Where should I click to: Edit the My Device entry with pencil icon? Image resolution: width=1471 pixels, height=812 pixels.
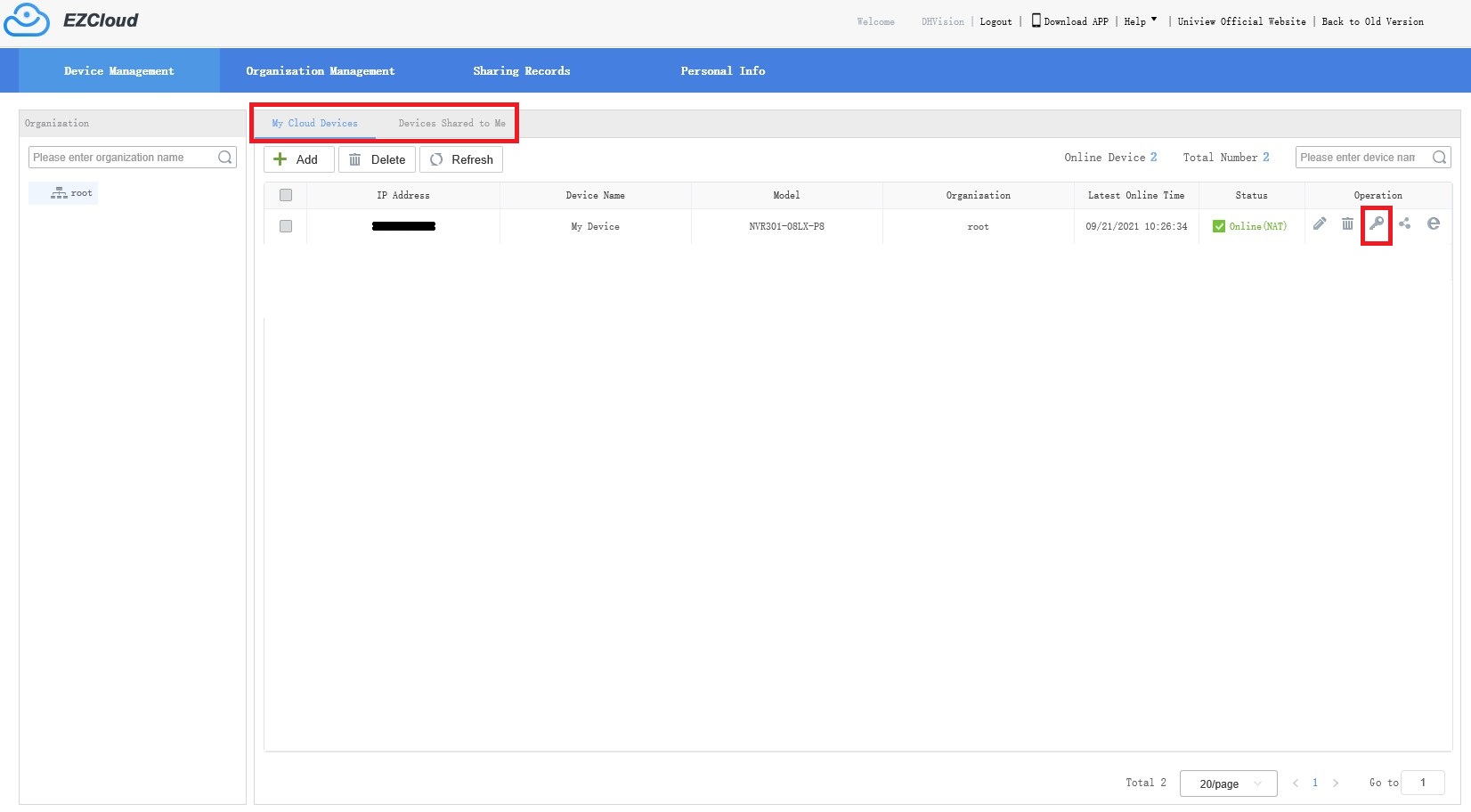(1320, 223)
